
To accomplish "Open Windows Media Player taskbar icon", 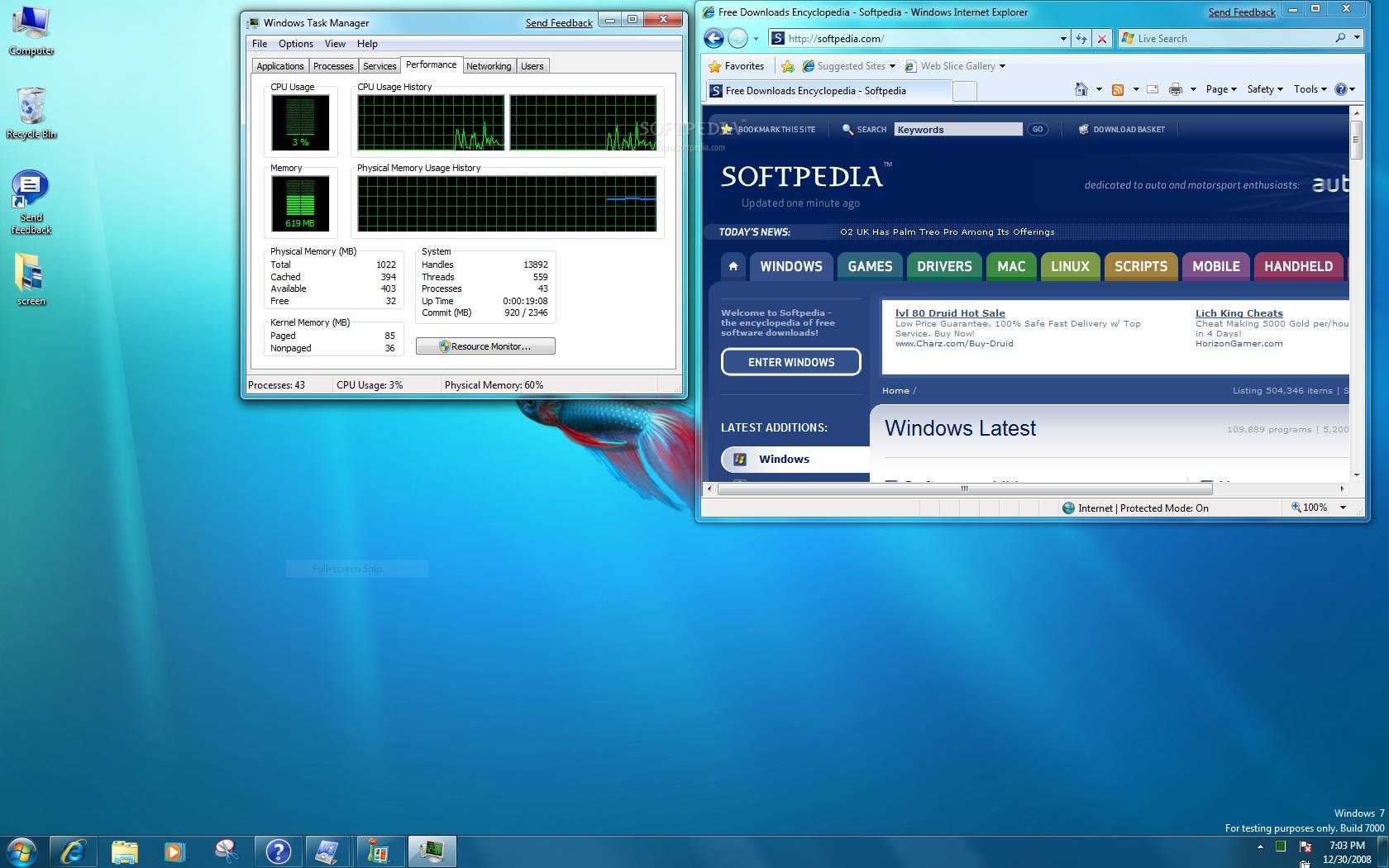I will click(174, 851).
